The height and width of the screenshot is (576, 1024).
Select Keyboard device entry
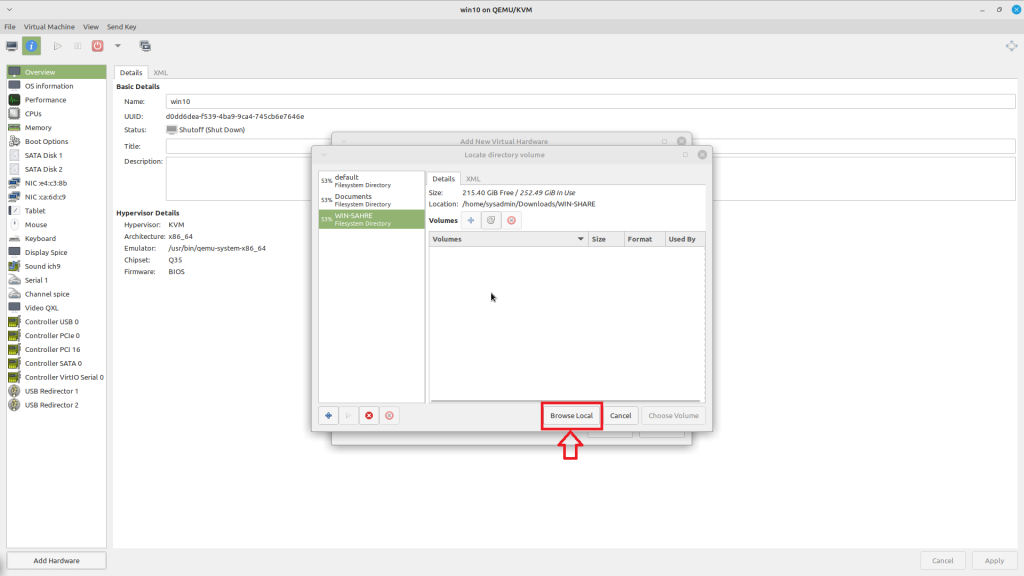56,238
